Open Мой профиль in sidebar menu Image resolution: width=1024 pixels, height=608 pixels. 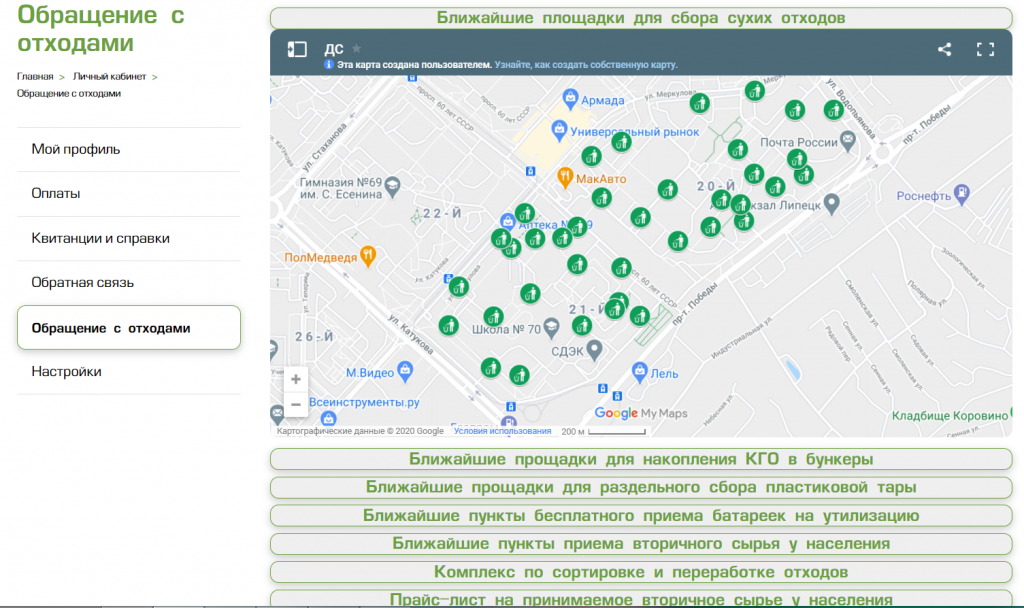pyautogui.click(x=76, y=150)
